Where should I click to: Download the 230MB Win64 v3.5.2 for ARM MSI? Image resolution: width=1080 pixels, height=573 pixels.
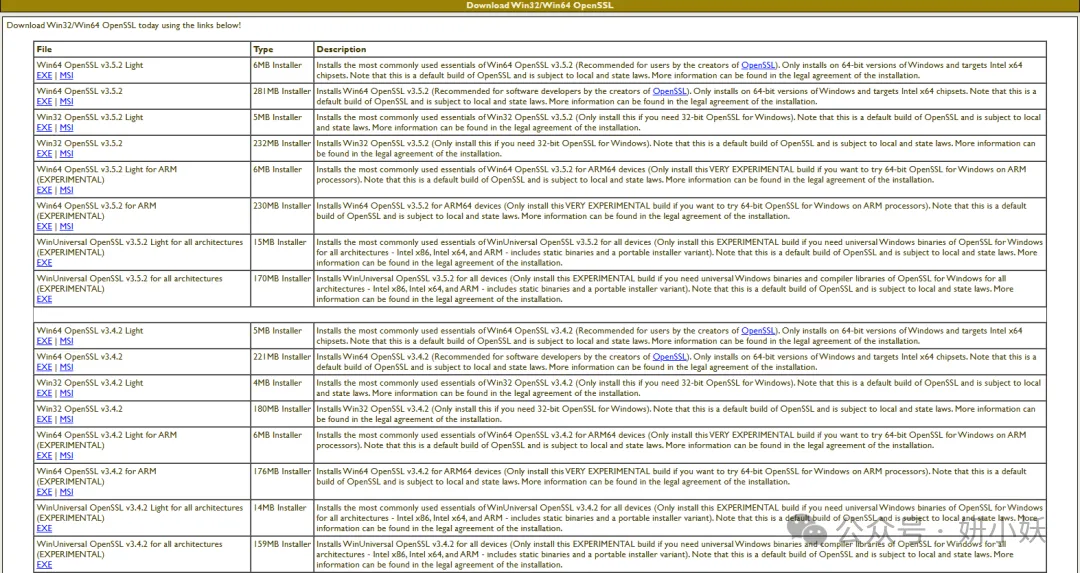[x=66, y=226]
